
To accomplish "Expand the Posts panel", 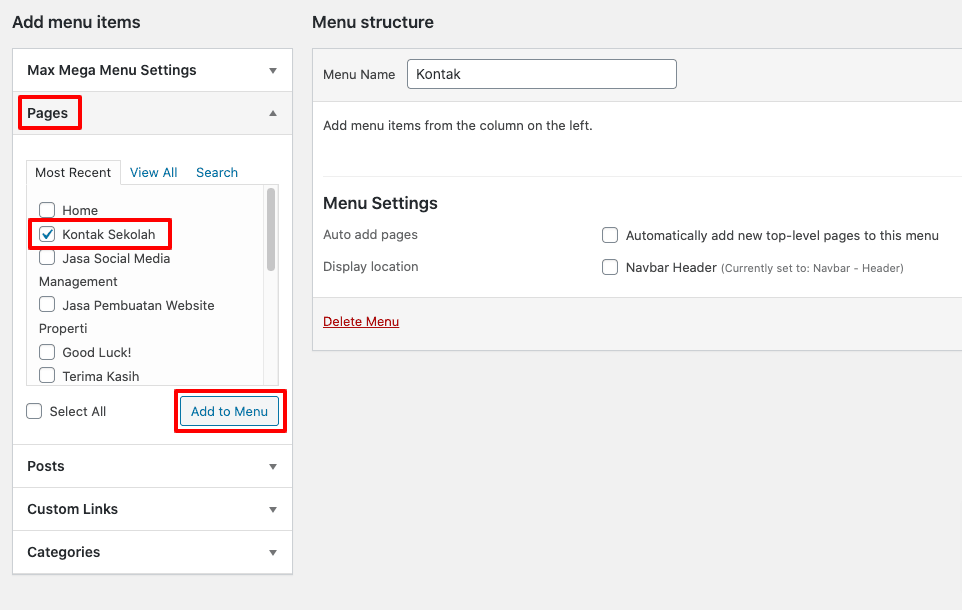I will [272, 467].
